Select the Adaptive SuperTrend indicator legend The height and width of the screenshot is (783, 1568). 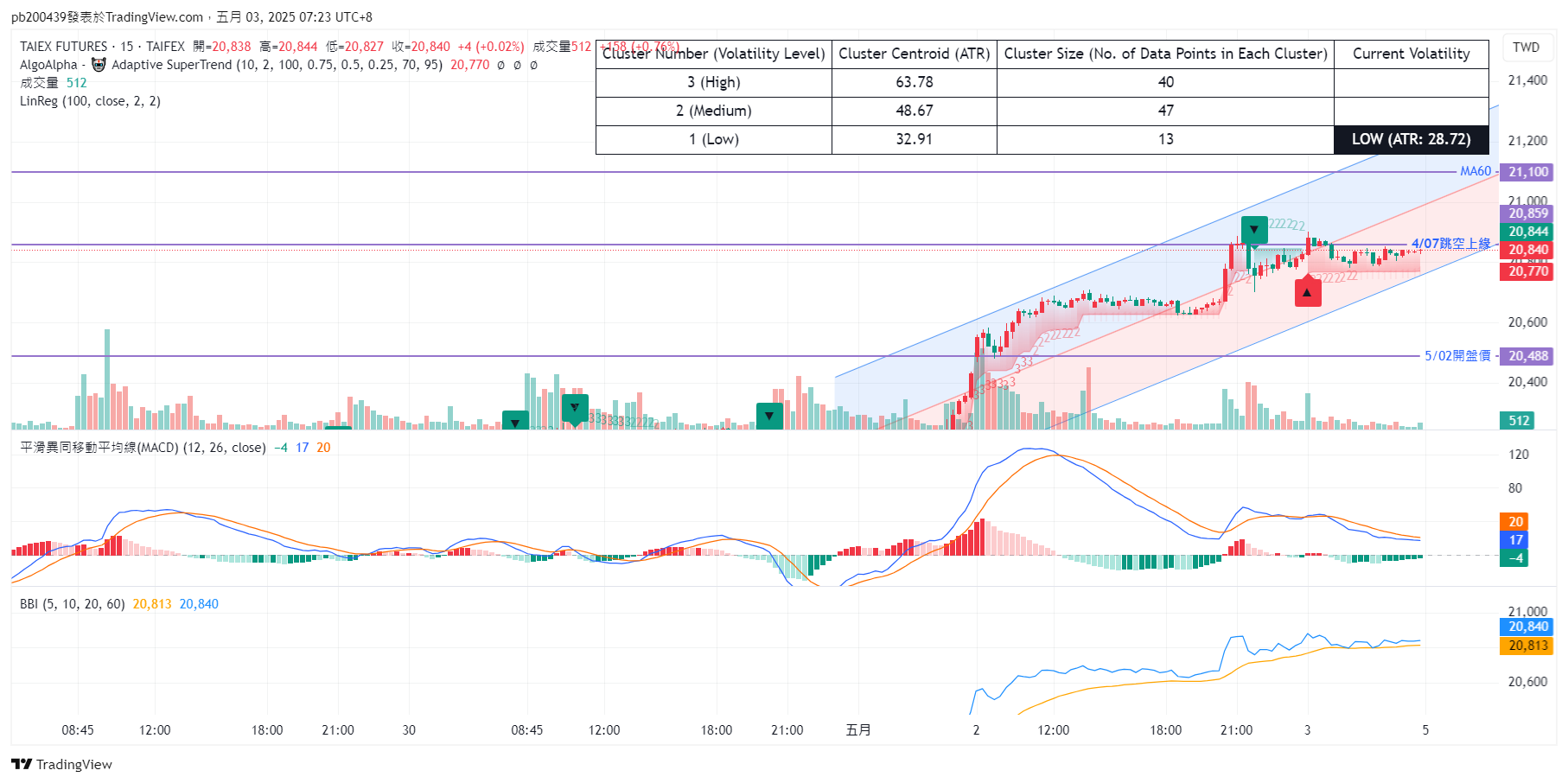pos(231,65)
